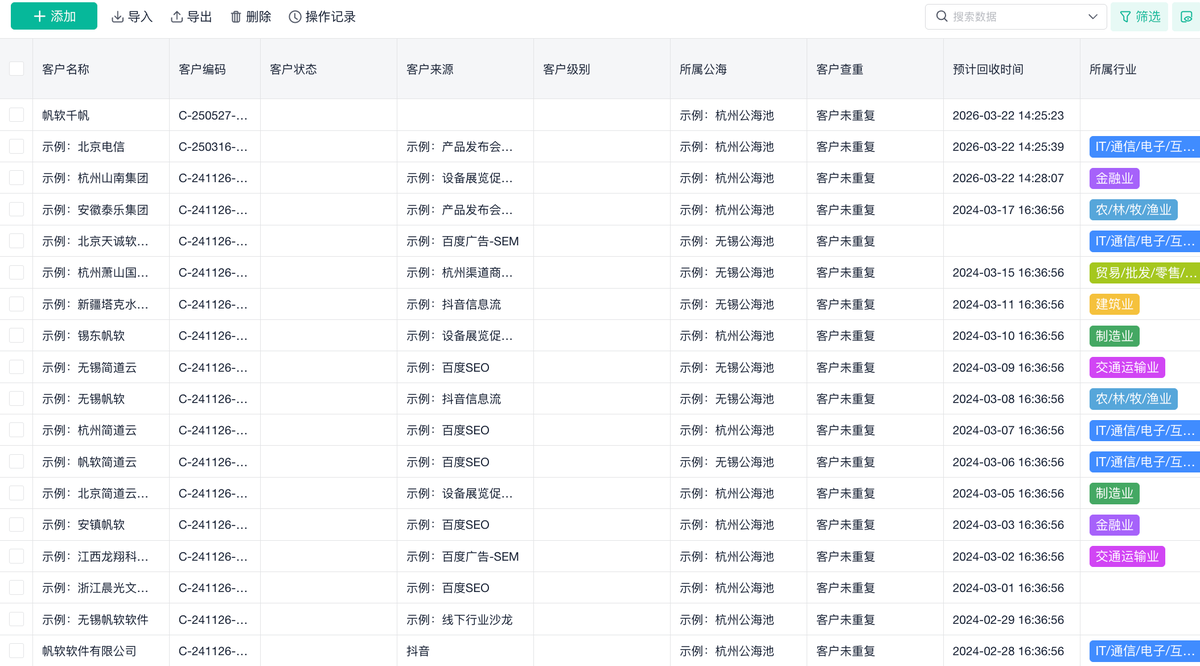Click 农/林/牧/渔业 tag in 安徽泰乐集团 row
The width and height of the screenshot is (1200, 666).
point(1133,210)
